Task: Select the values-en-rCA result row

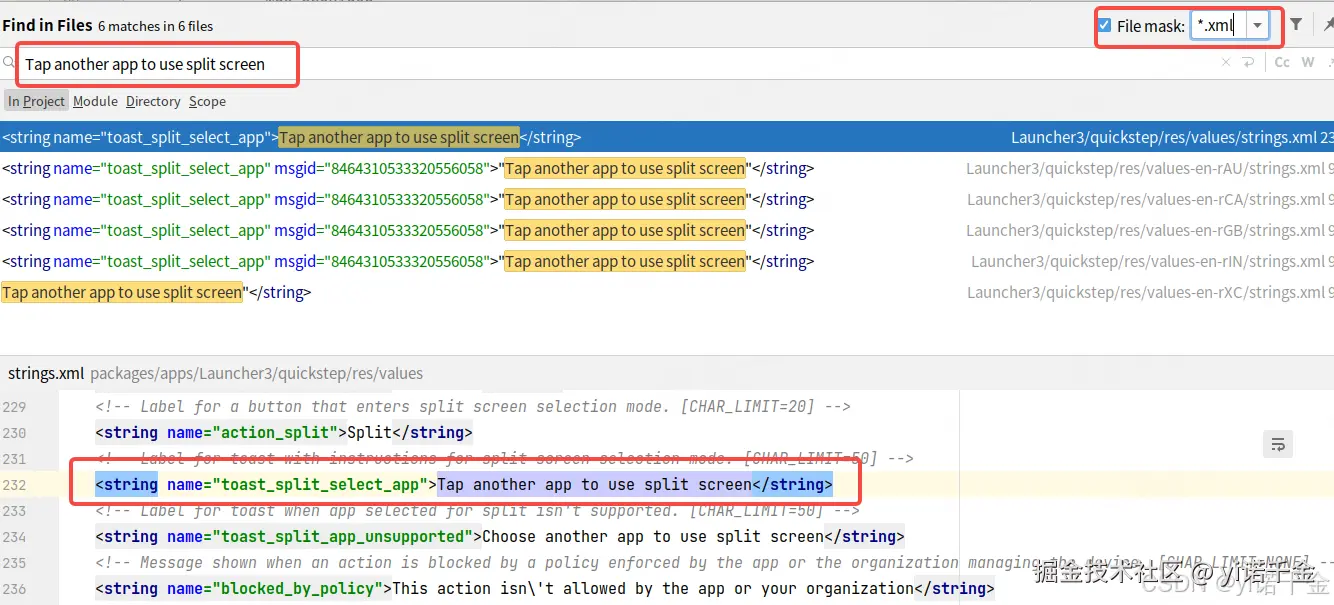Action: coord(667,199)
